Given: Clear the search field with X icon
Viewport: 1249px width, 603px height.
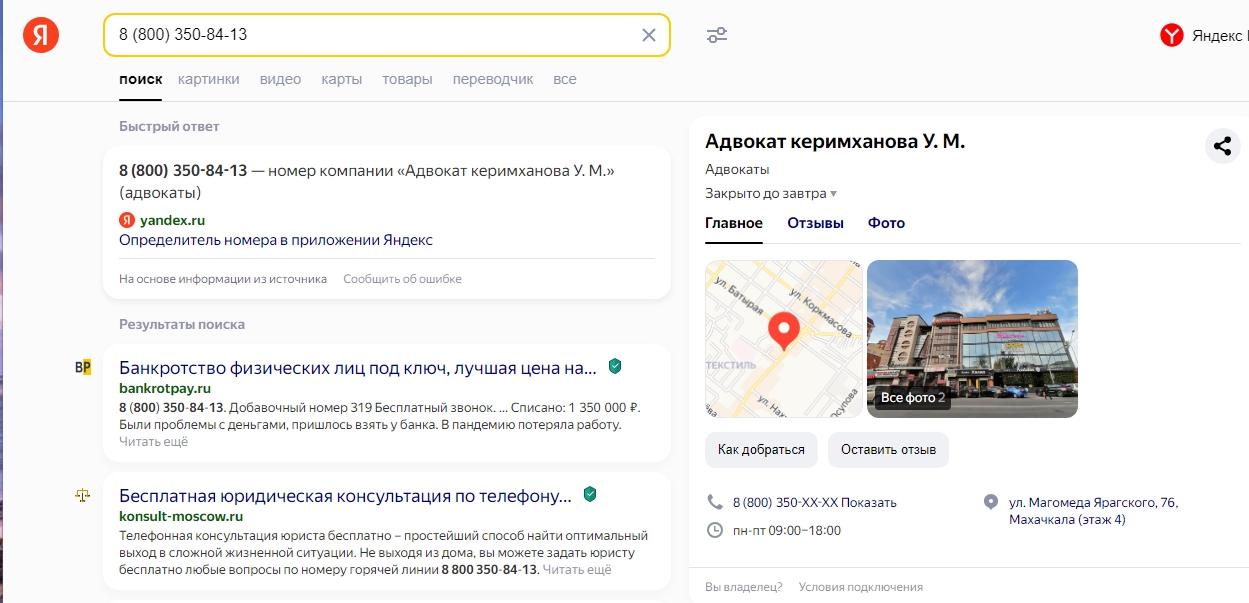Looking at the screenshot, I should pos(648,35).
